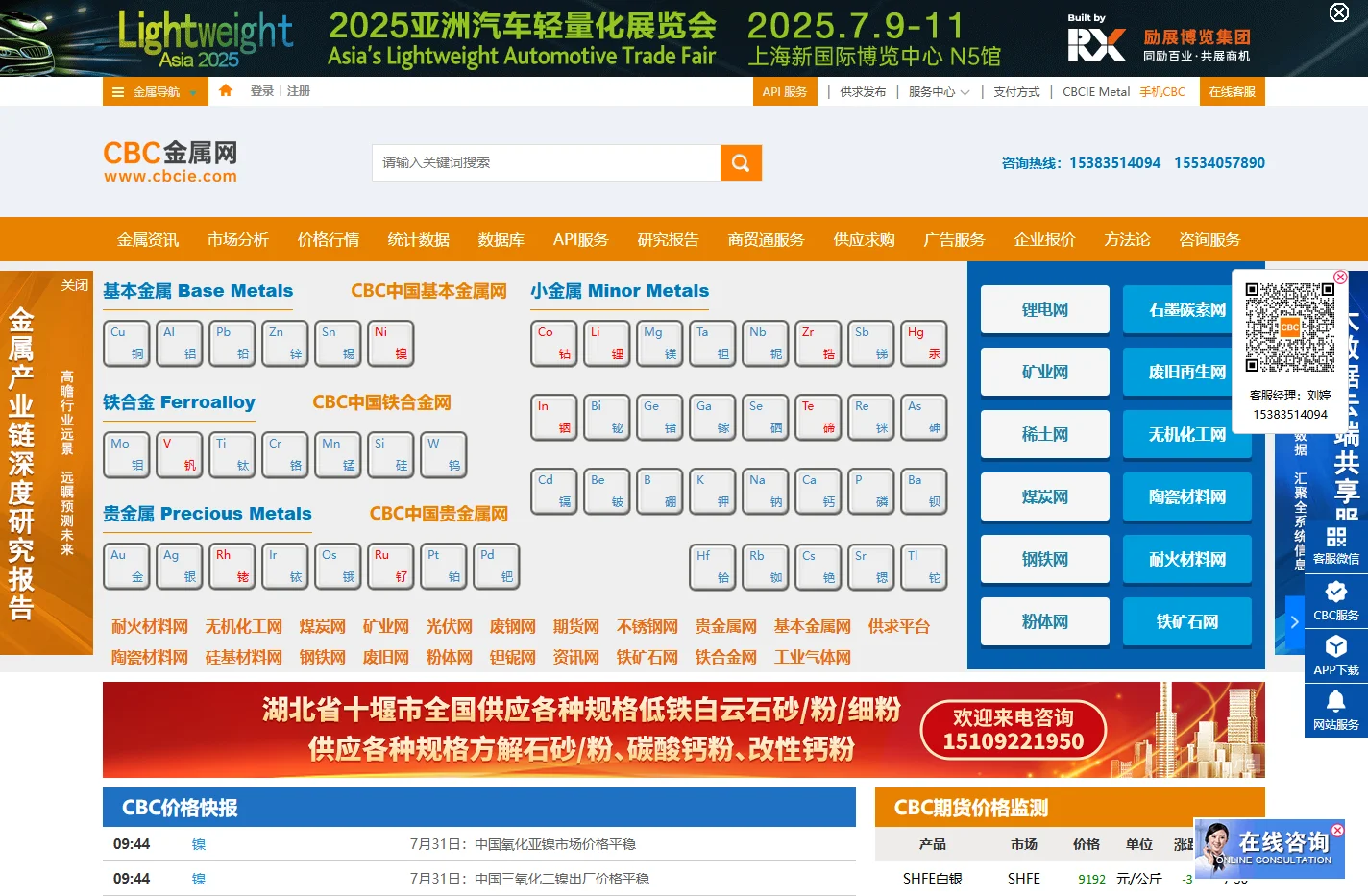Viewport: 1368px width, 896px height.
Task: Expand the 服务中心 dropdown
Action: pos(939,92)
